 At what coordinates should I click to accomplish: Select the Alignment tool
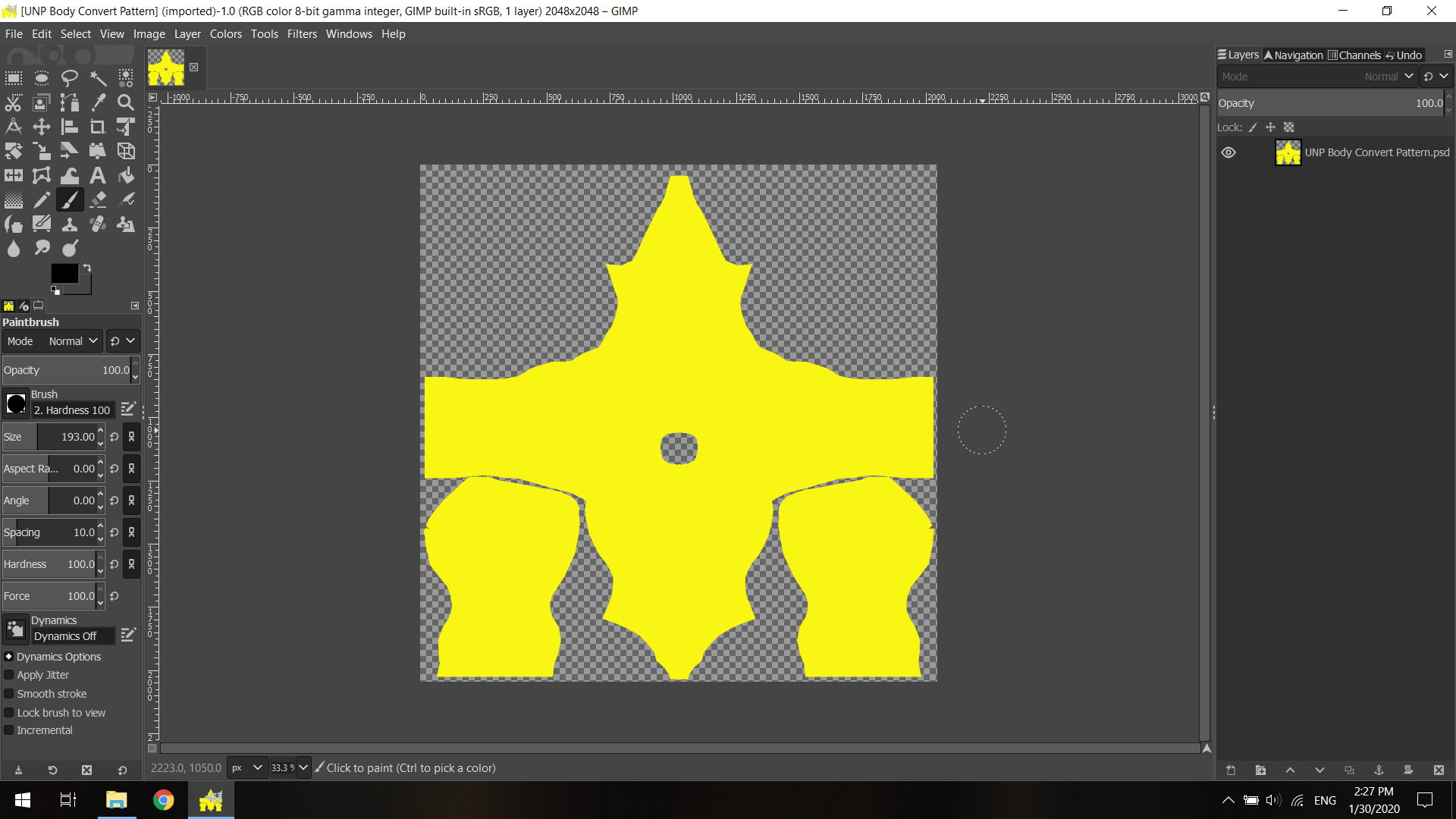[70, 127]
